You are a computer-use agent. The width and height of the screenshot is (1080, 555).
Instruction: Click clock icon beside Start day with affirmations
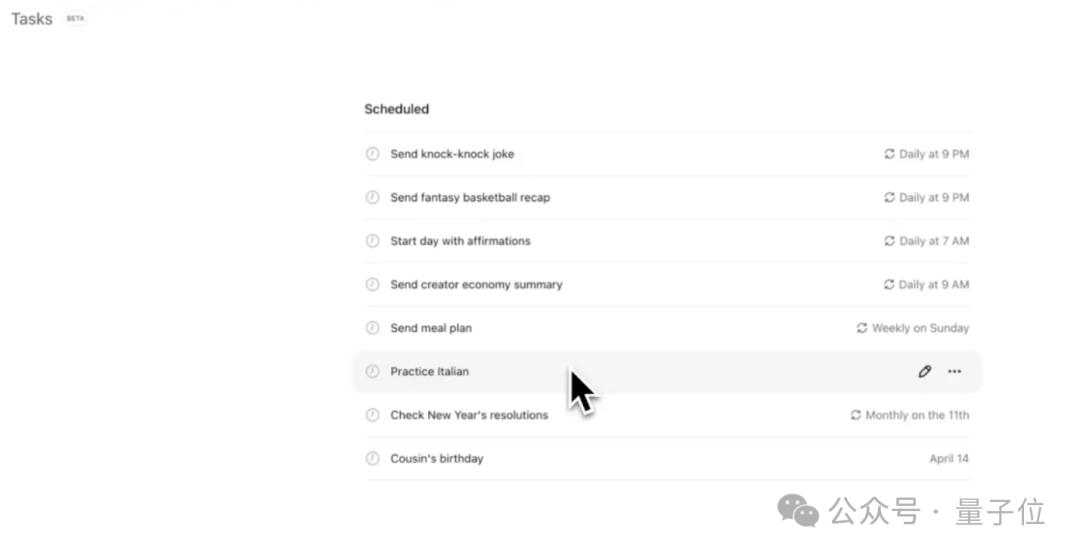pyautogui.click(x=372, y=241)
